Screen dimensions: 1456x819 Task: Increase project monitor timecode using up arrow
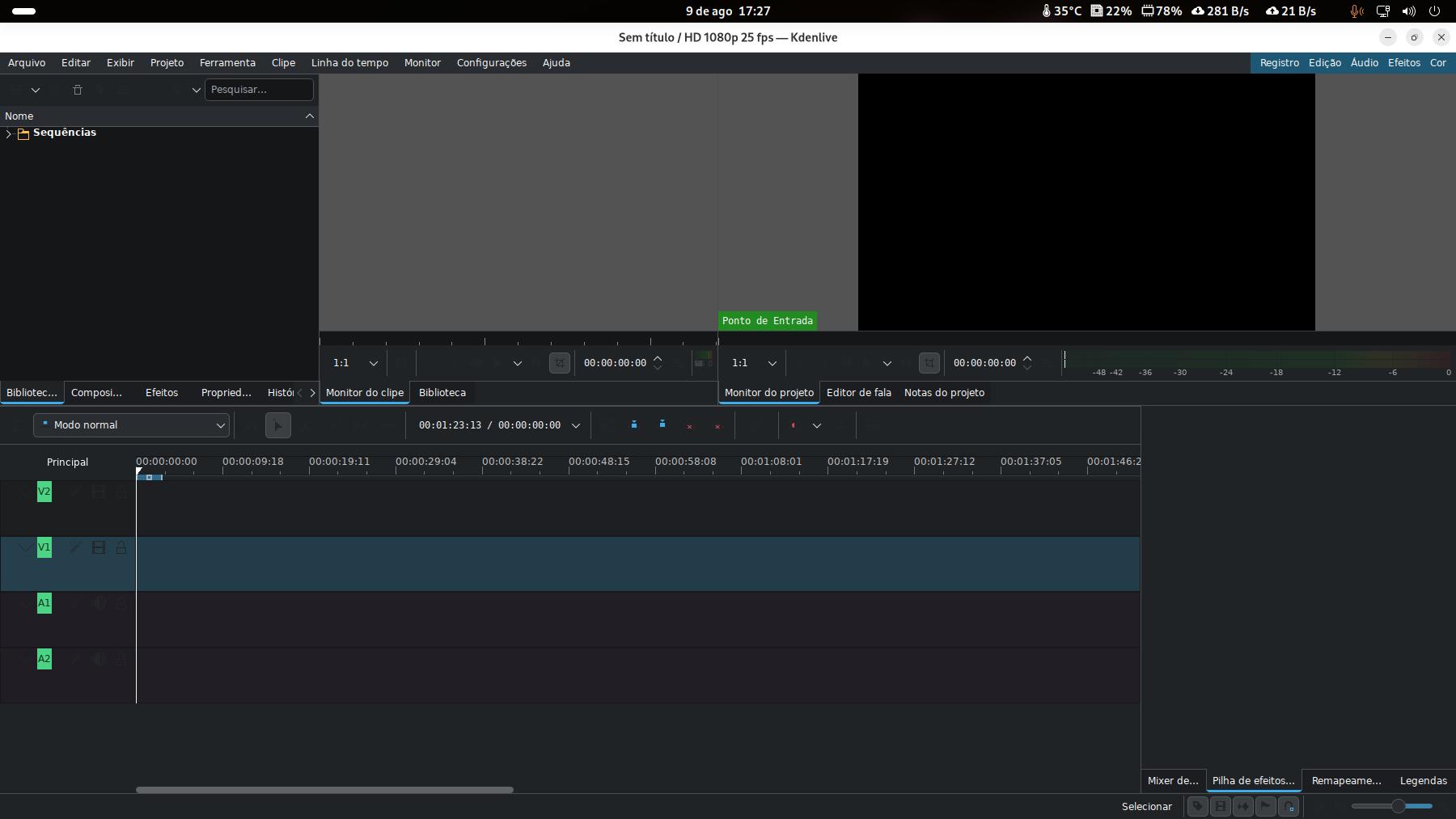[x=1027, y=358]
